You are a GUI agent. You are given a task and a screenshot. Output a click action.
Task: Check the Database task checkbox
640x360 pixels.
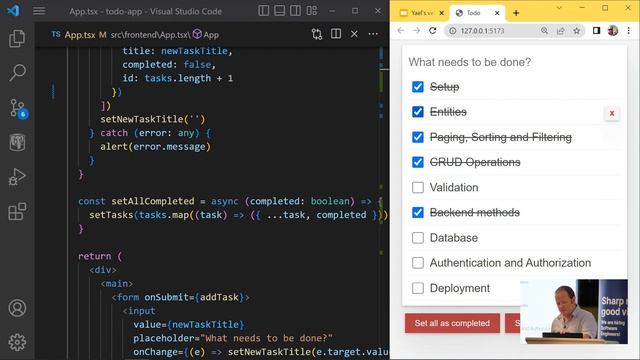pyautogui.click(x=418, y=238)
